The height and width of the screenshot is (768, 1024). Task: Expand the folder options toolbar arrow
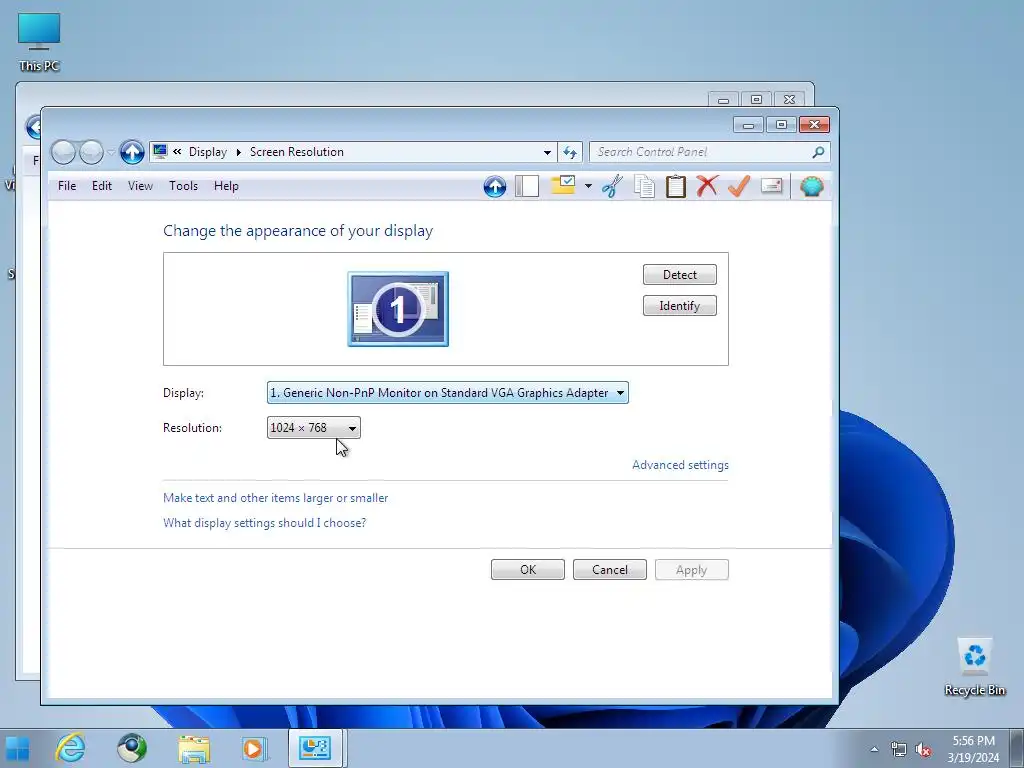point(588,187)
